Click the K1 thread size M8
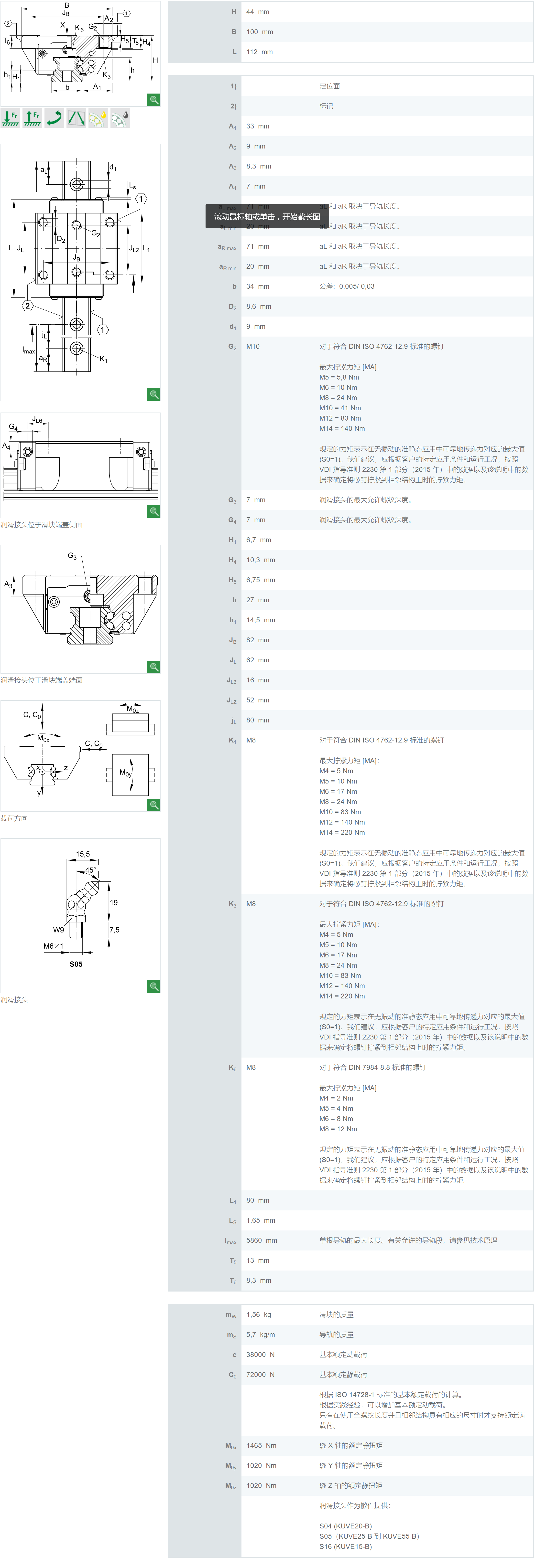535x1568 pixels. point(251,741)
